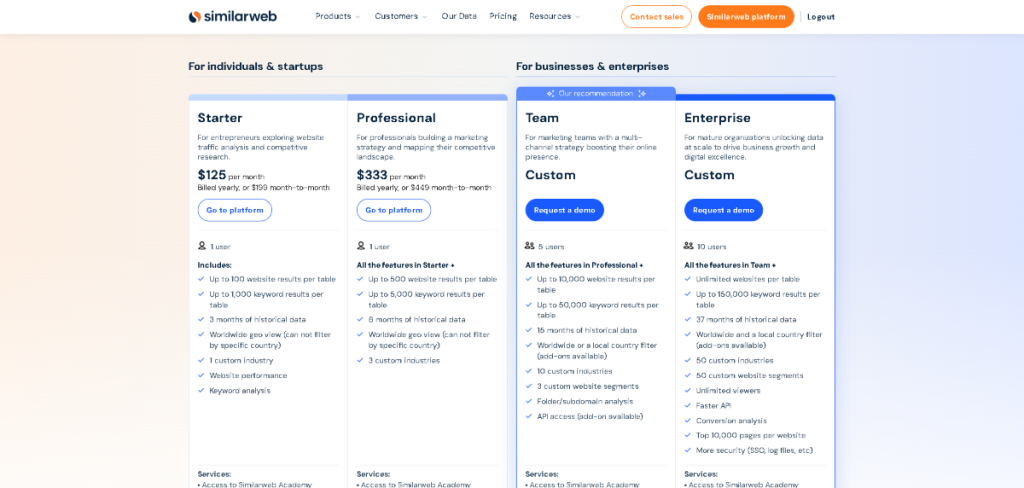Click the user icon under Professional plan

click(361, 246)
